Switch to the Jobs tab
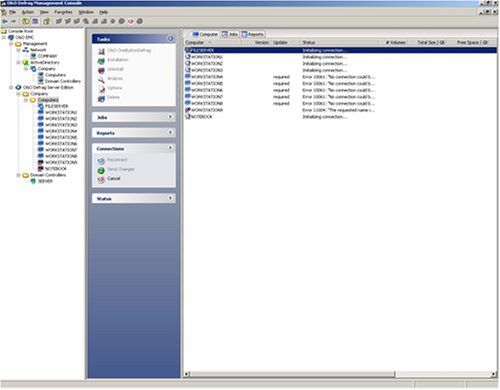The width and height of the screenshot is (500, 390). coord(230,34)
